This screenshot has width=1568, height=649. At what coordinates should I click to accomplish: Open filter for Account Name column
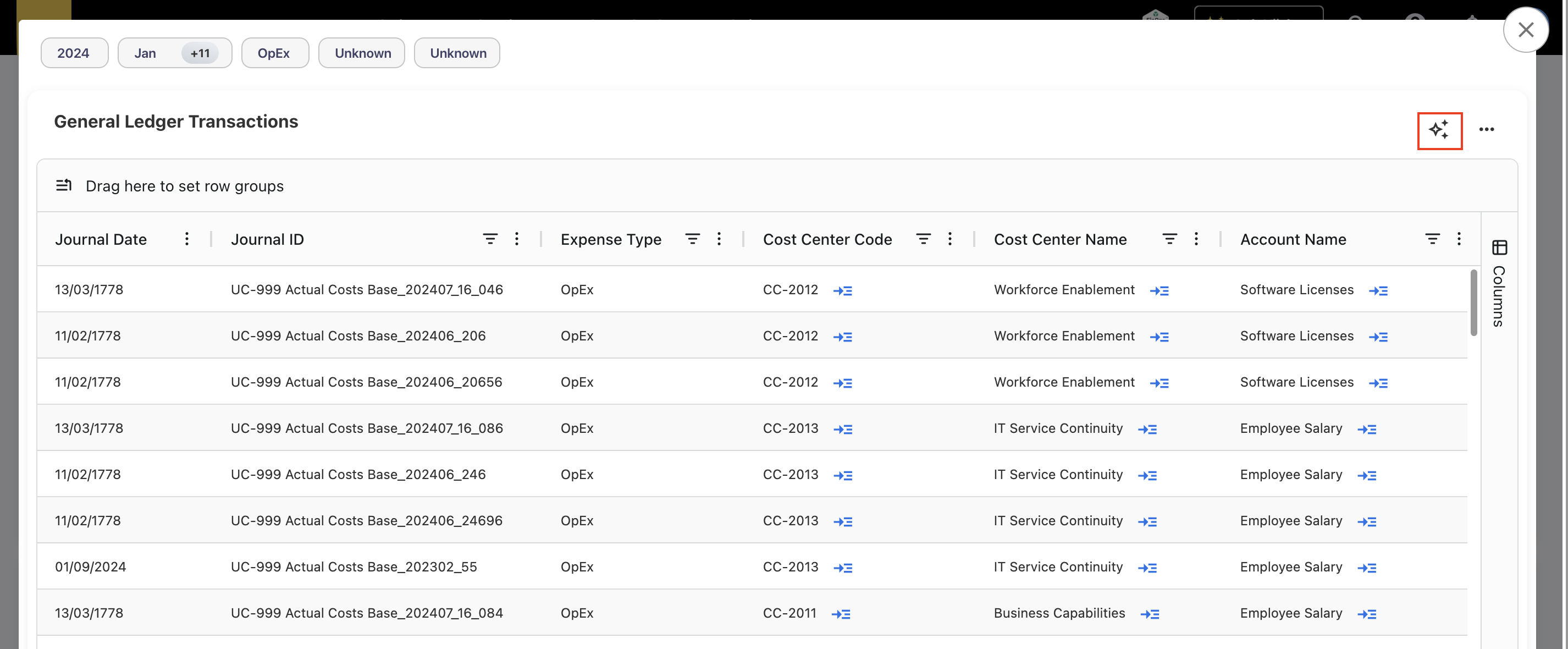click(1432, 239)
